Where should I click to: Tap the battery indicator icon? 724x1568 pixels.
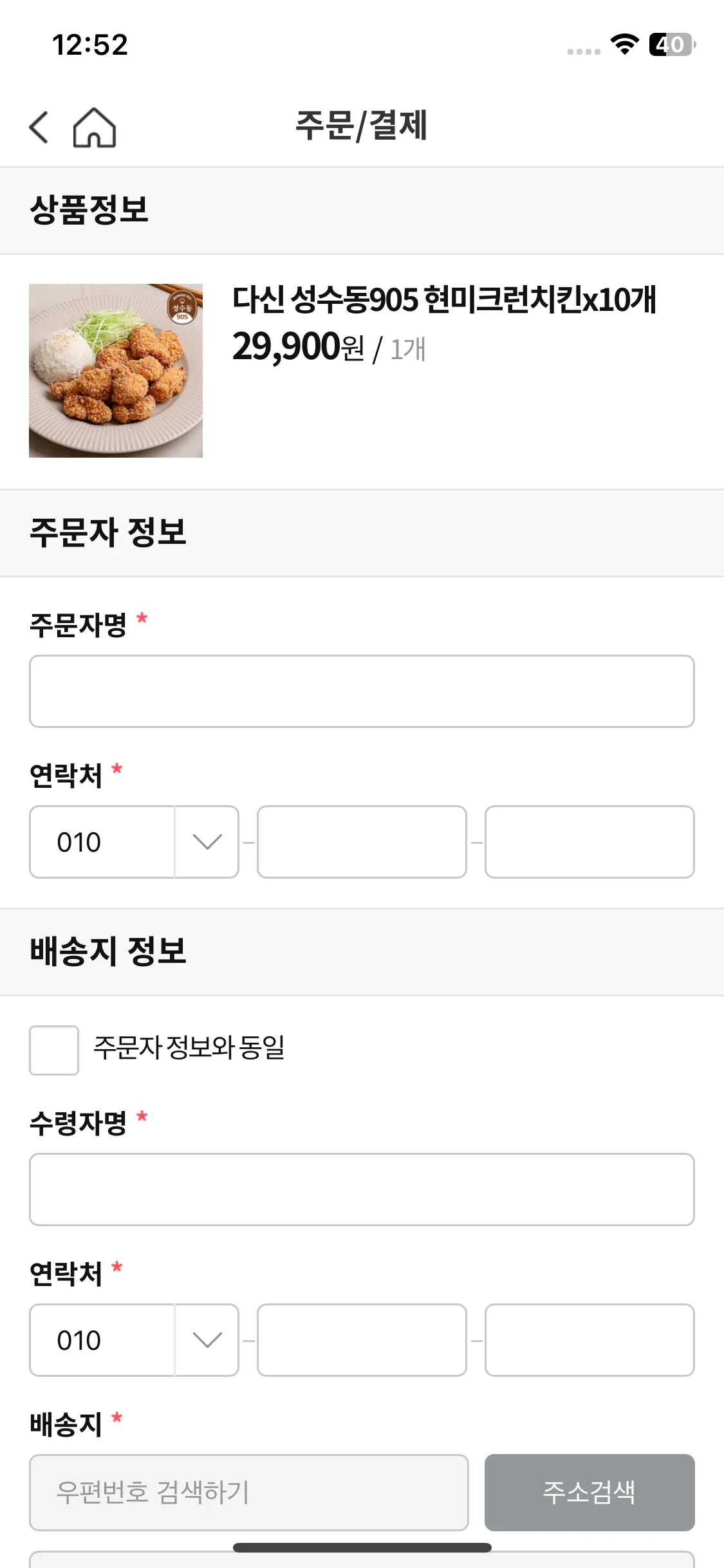pyautogui.click(x=672, y=44)
